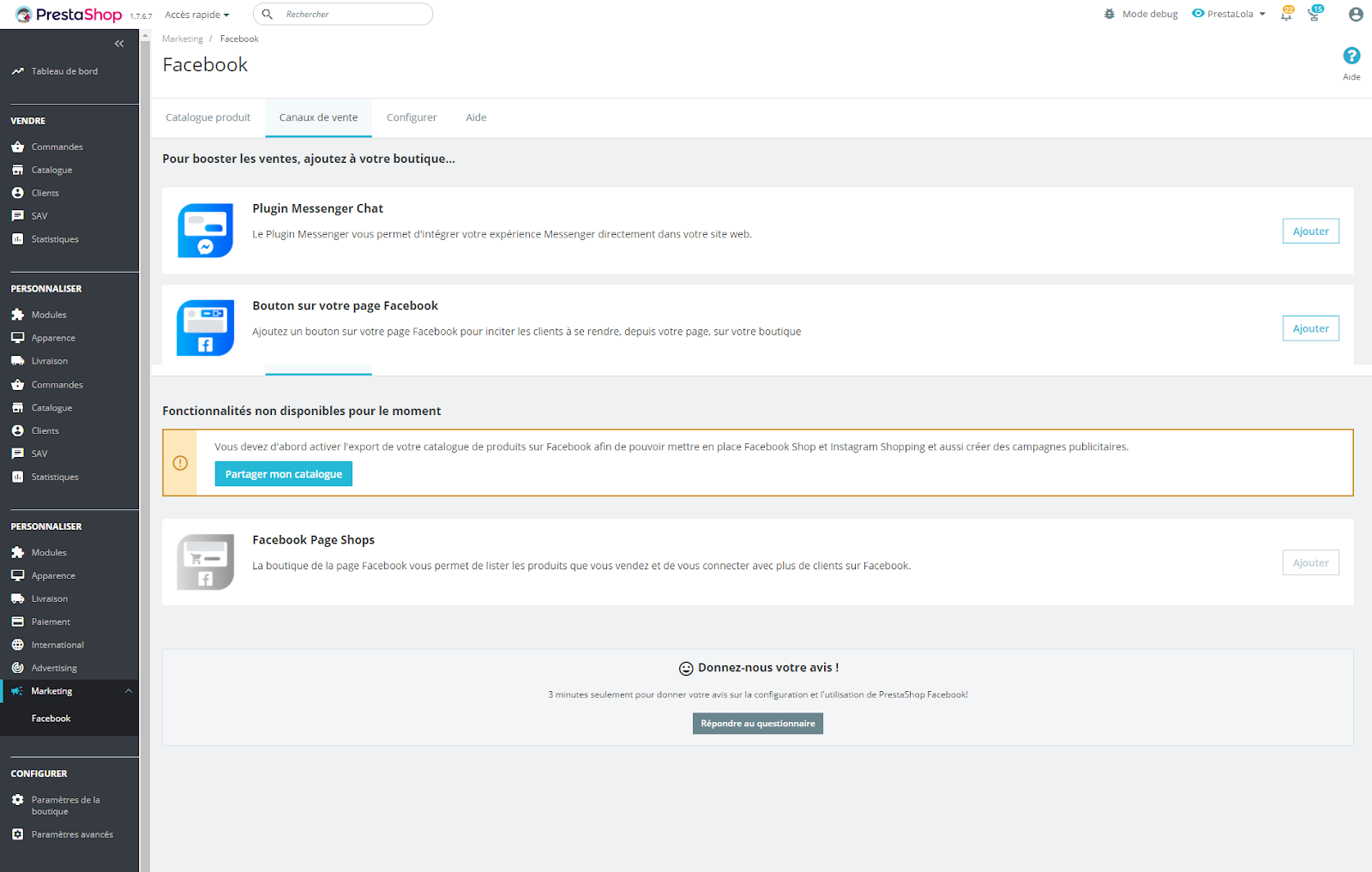Open the trophy icon with badge 15
This screenshot has width=1372, height=872.
pyautogui.click(x=1315, y=15)
